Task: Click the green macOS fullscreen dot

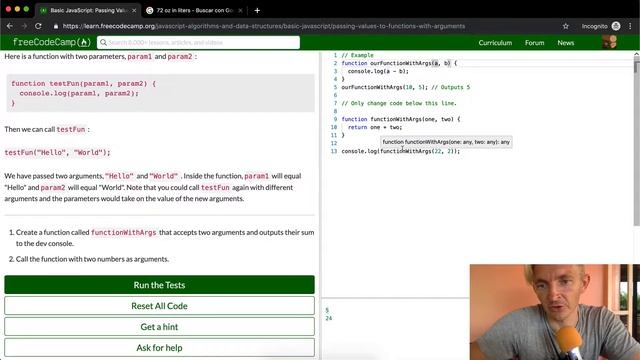Action: click(26, 9)
